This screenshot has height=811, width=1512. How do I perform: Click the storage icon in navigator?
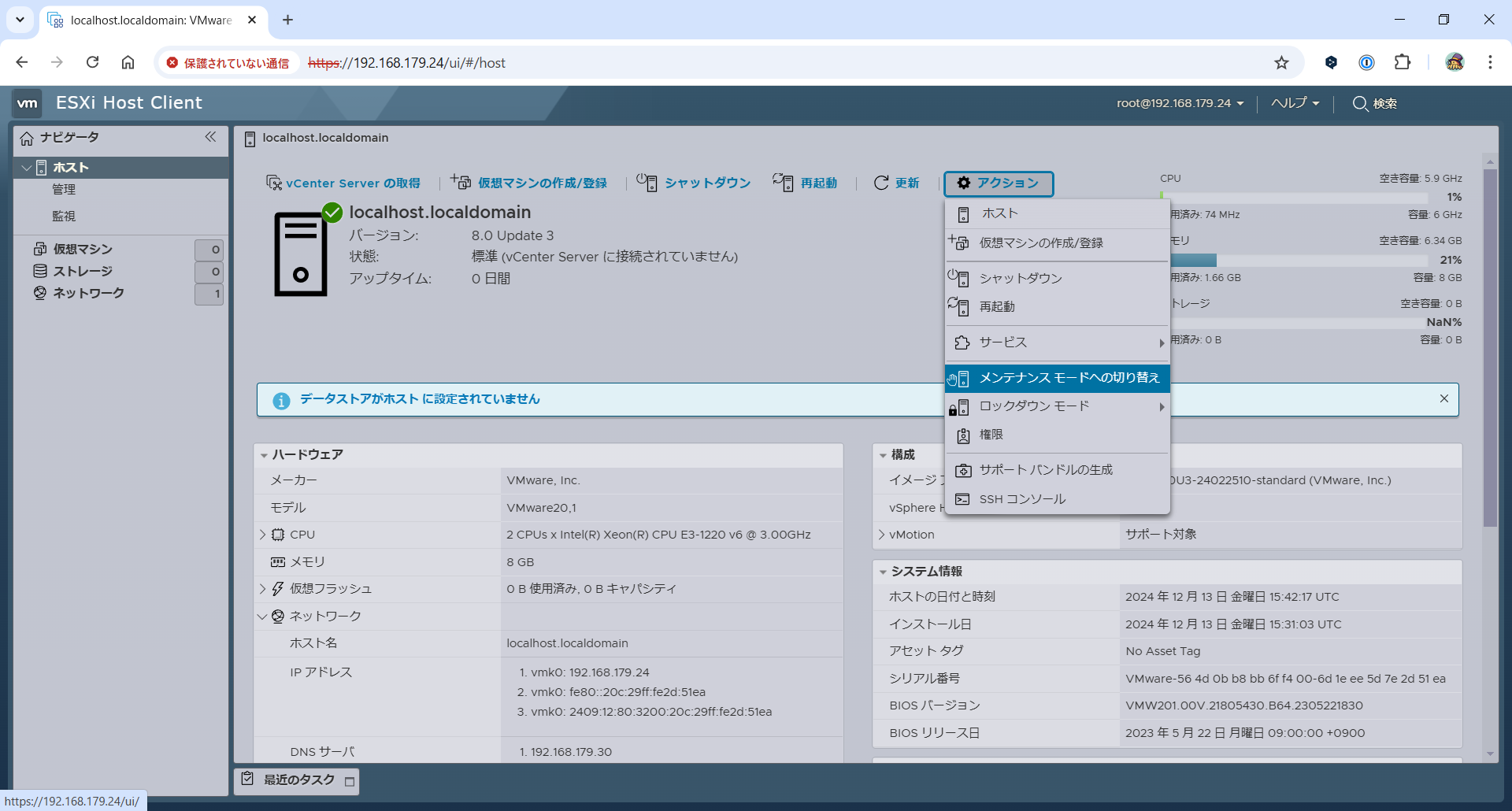tap(40, 271)
